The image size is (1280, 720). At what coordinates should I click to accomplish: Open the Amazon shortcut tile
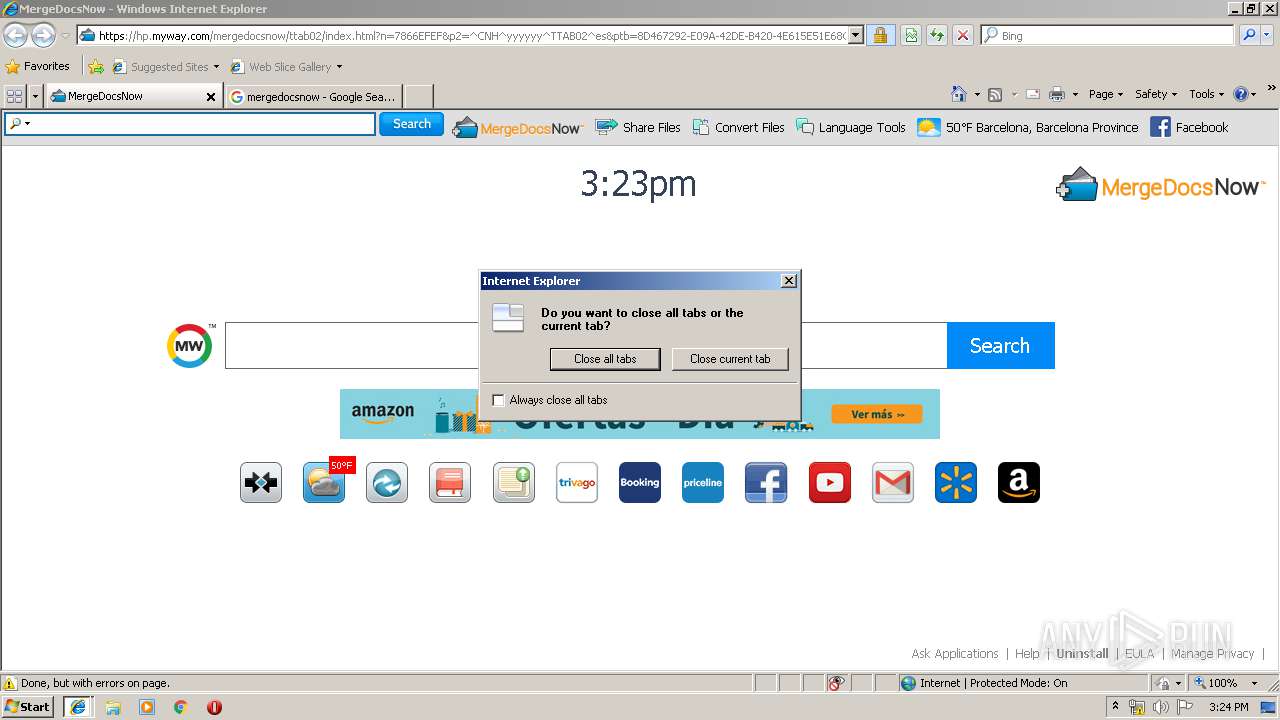point(1019,483)
